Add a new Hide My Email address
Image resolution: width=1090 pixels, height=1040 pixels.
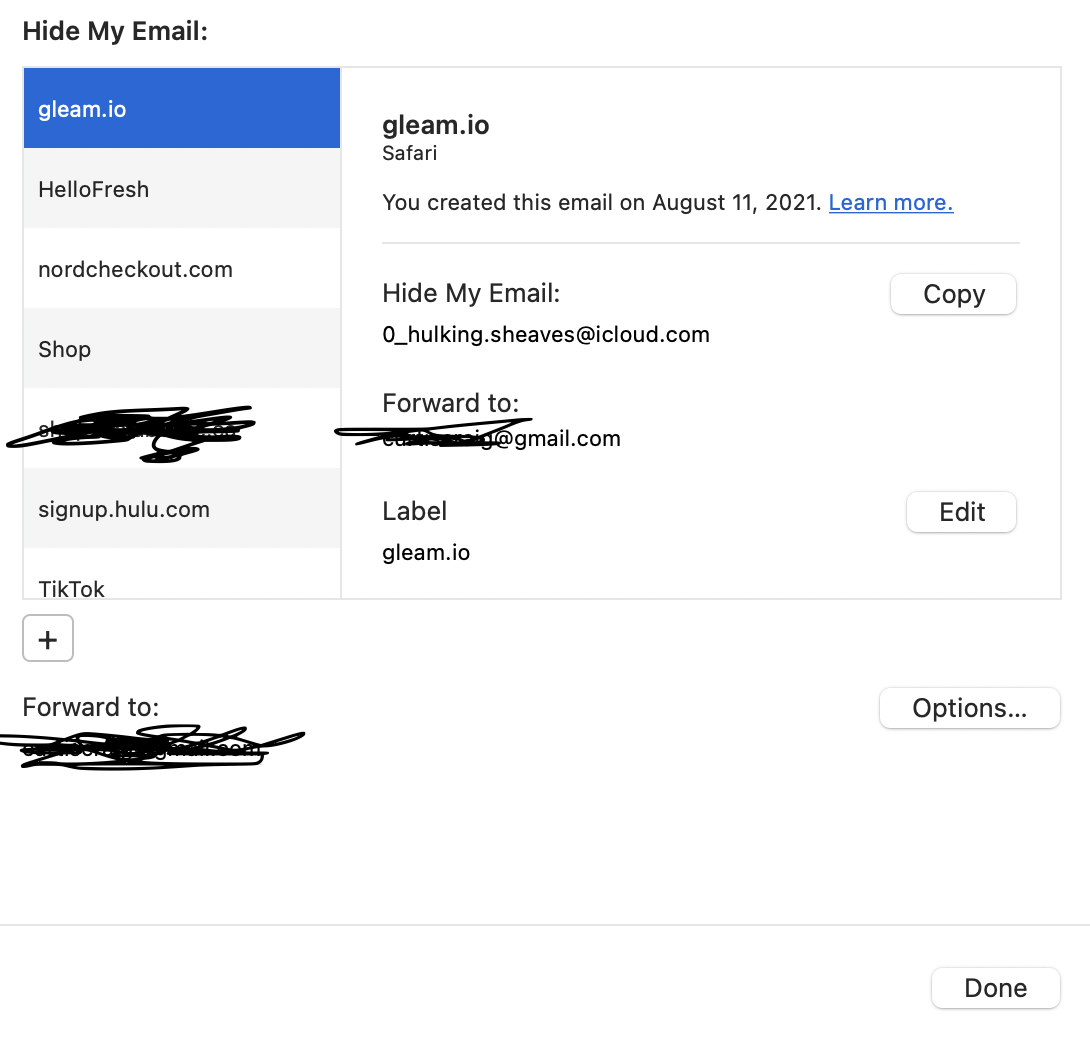[48, 638]
